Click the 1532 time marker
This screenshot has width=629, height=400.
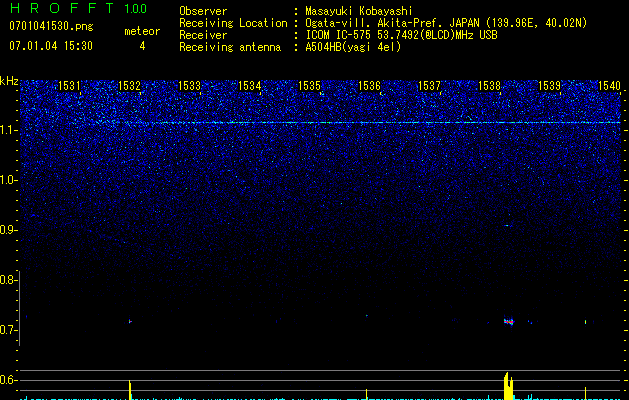(130, 85)
